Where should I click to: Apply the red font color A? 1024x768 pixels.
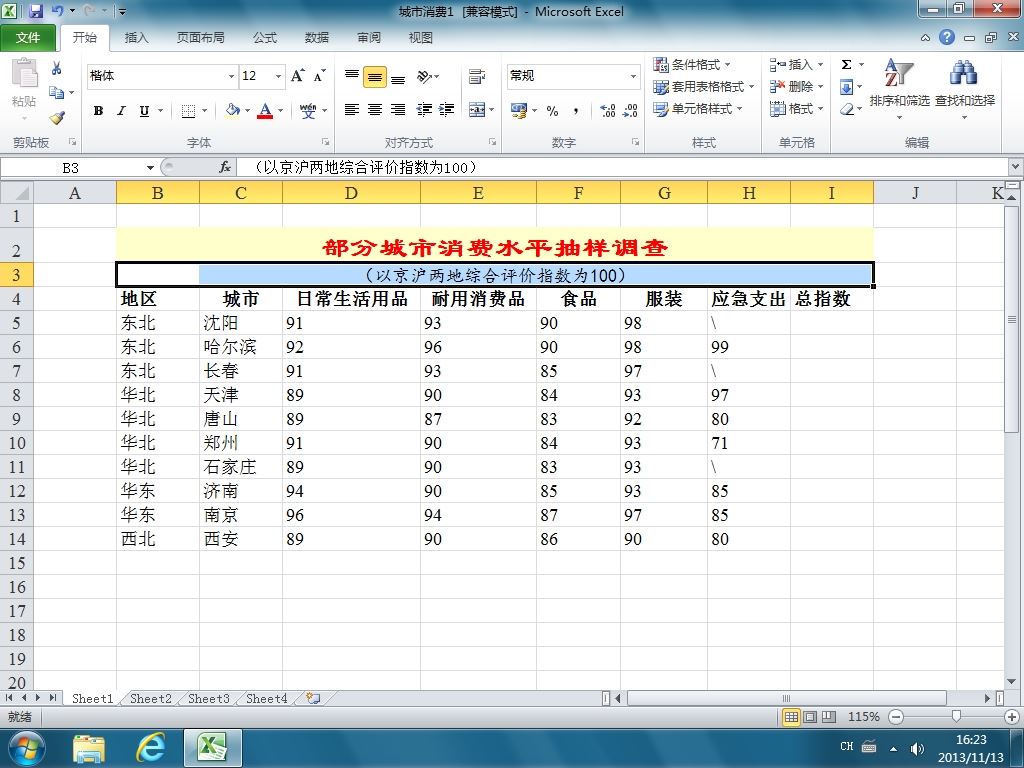(x=265, y=111)
